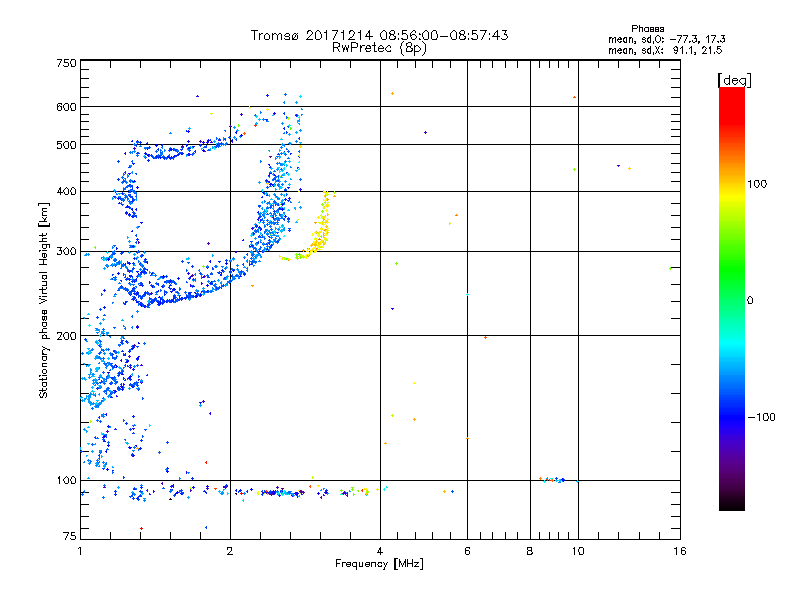The height and width of the screenshot is (600, 800).
Task: Click the colorbar tick label '0'
Action: coord(750,301)
